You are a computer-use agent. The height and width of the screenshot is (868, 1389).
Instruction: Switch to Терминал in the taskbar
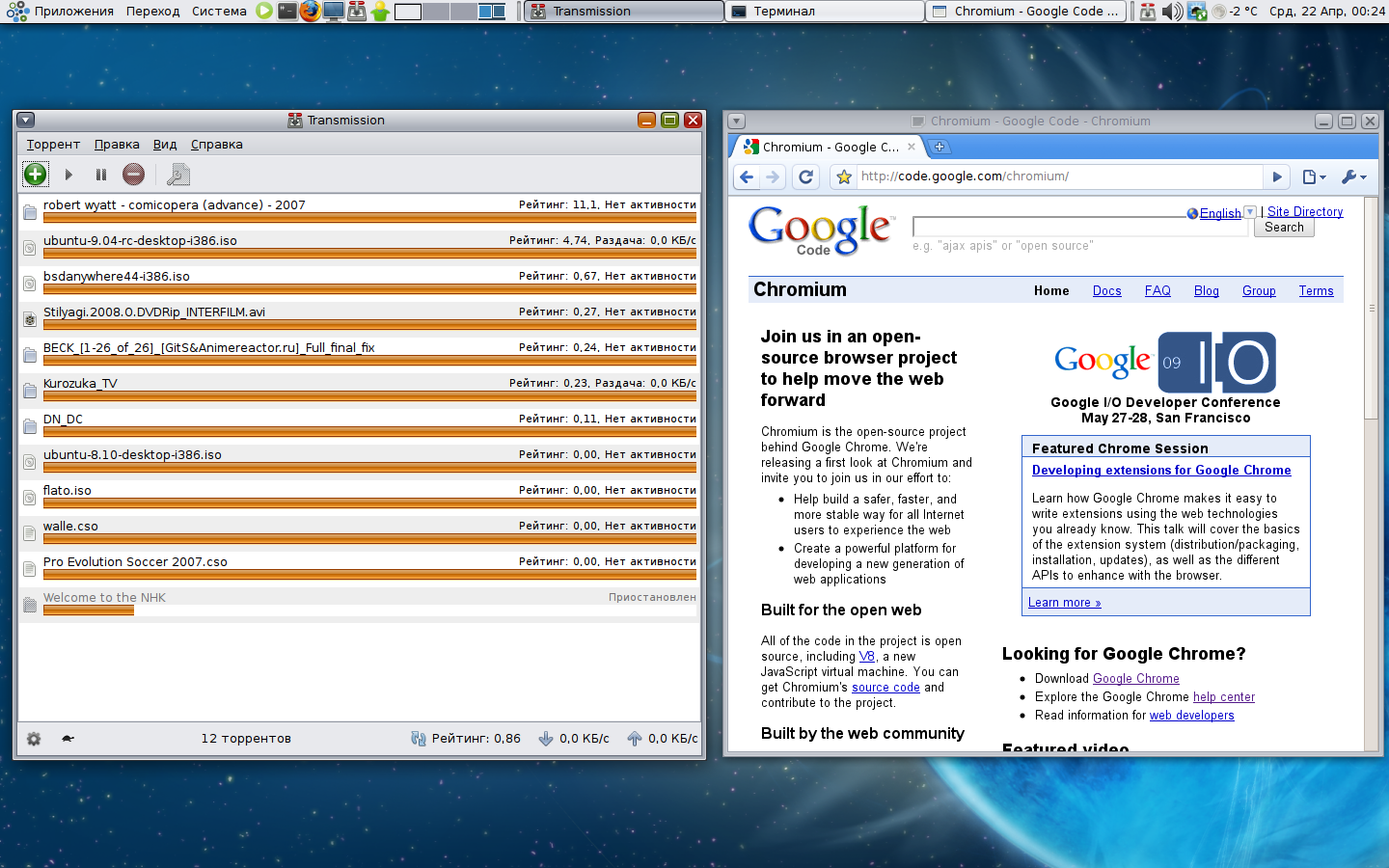click(825, 12)
